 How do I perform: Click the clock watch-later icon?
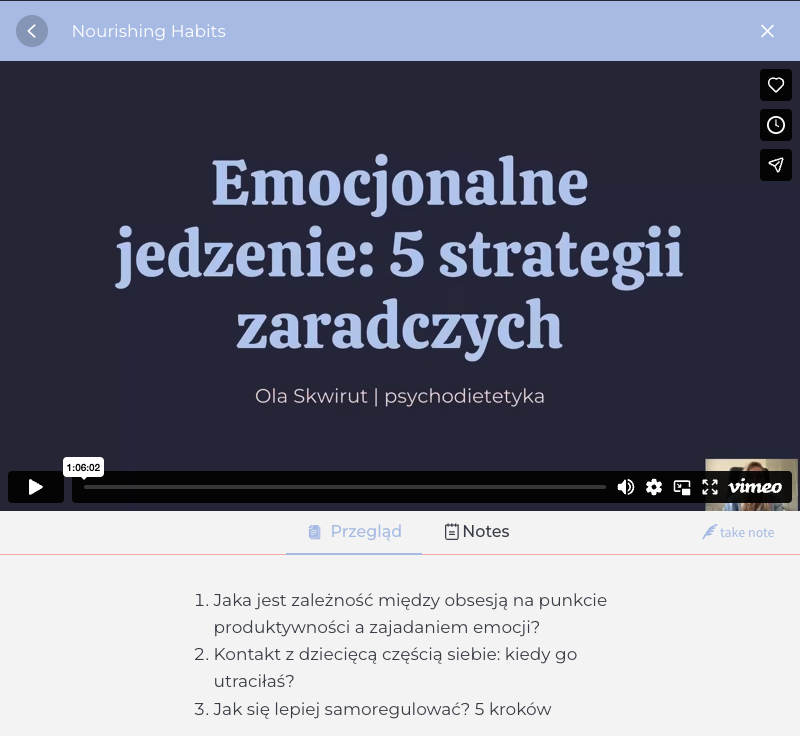click(x=775, y=125)
